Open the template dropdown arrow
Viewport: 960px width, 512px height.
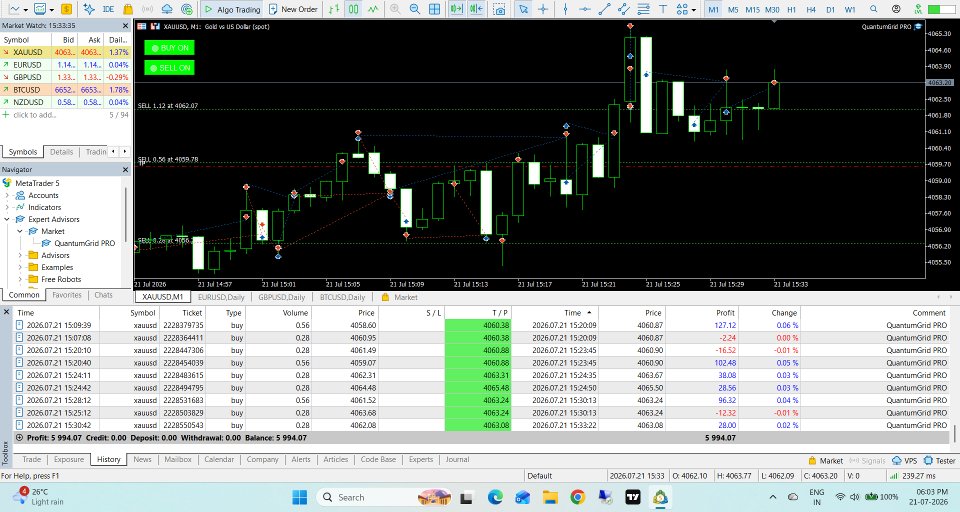pos(51,10)
